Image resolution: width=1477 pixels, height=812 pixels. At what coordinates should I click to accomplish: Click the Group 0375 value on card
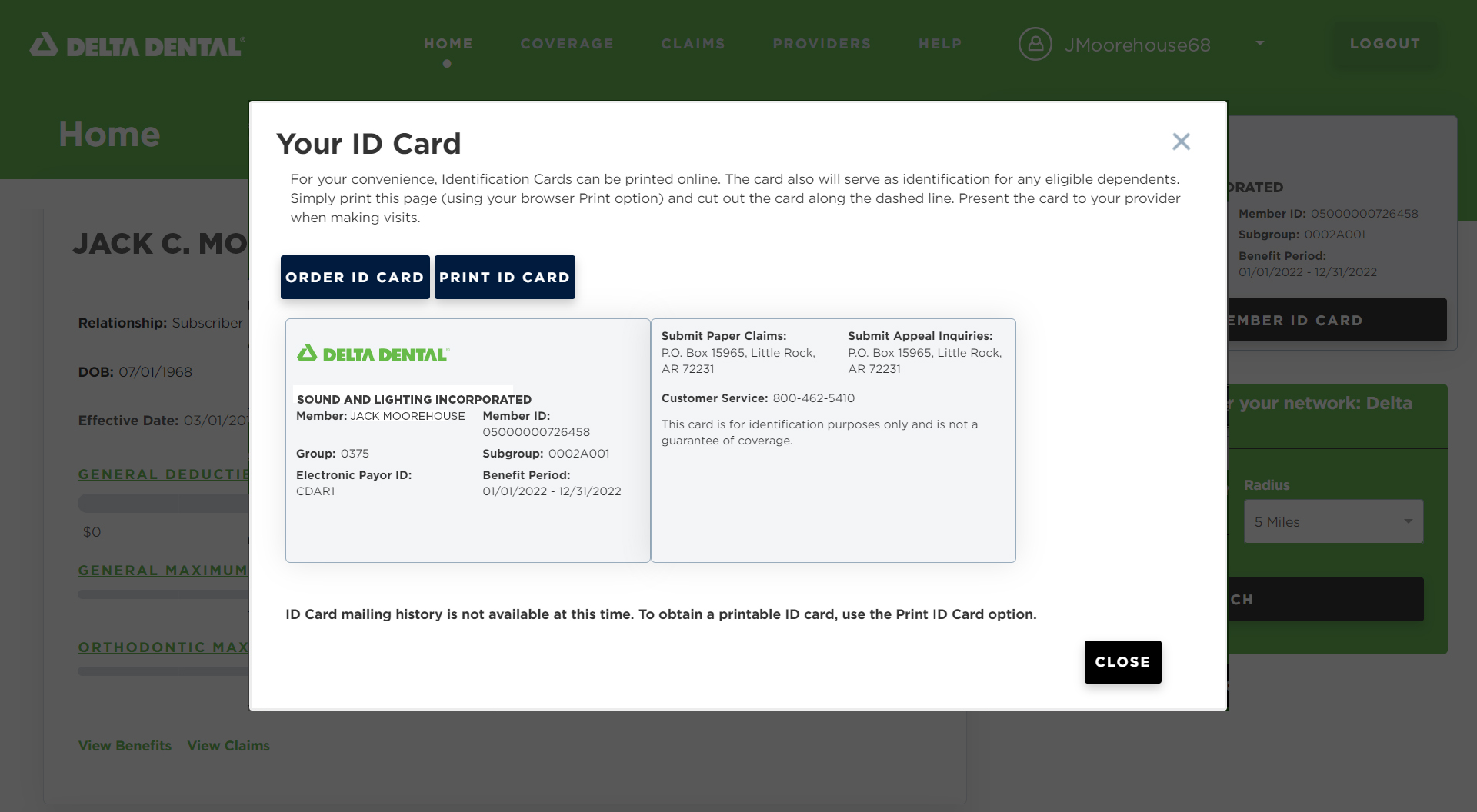[x=355, y=453]
